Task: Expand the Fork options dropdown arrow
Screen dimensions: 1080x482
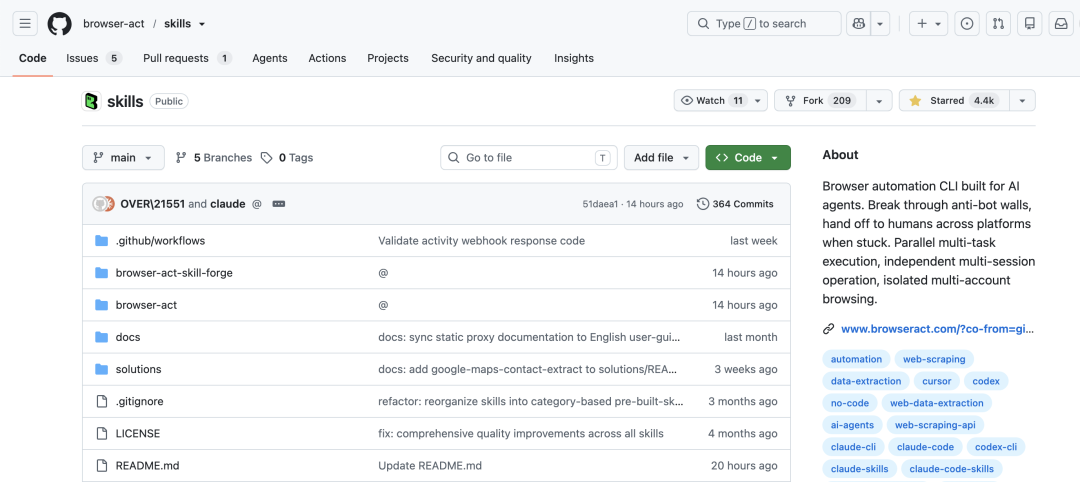Action: (x=879, y=101)
